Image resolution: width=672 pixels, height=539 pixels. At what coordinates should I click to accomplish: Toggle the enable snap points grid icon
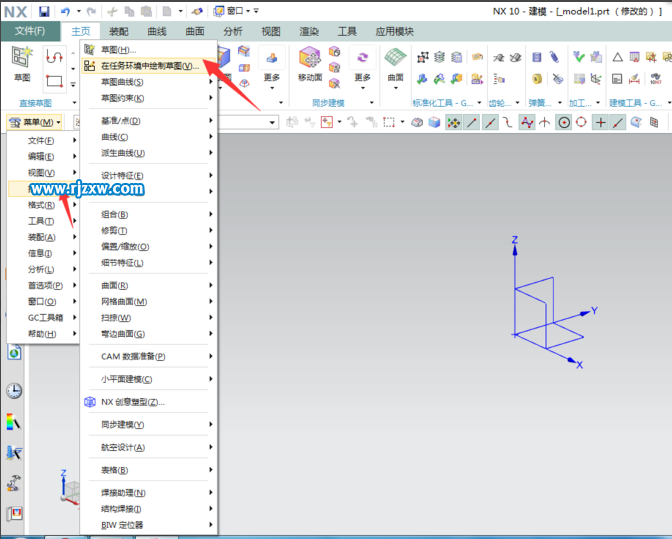453,123
